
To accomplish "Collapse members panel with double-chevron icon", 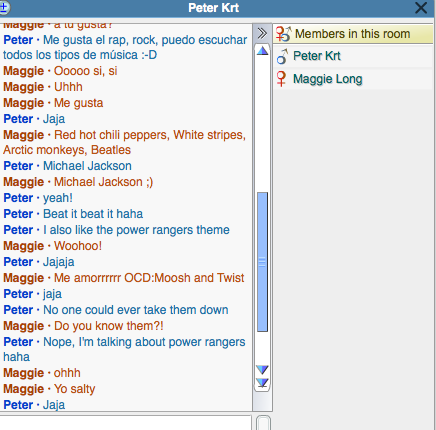I will (262, 33).
